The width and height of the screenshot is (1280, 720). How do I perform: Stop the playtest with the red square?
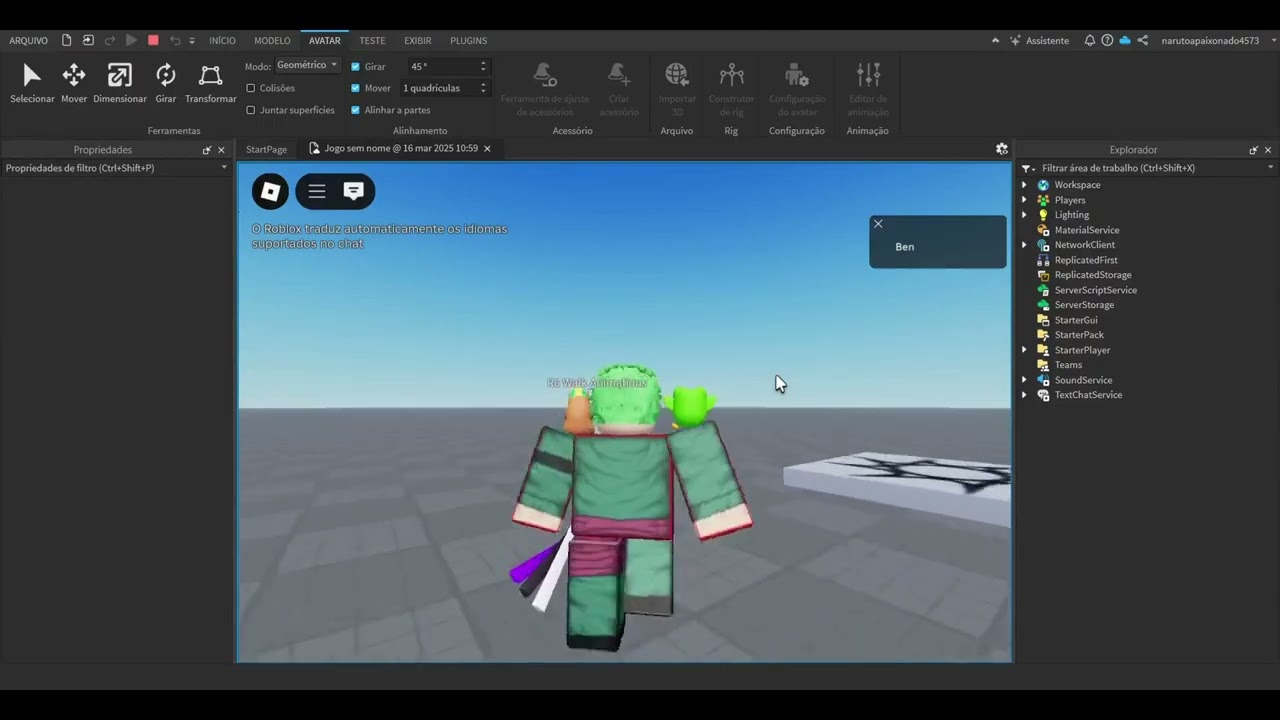tap(153, 40)
